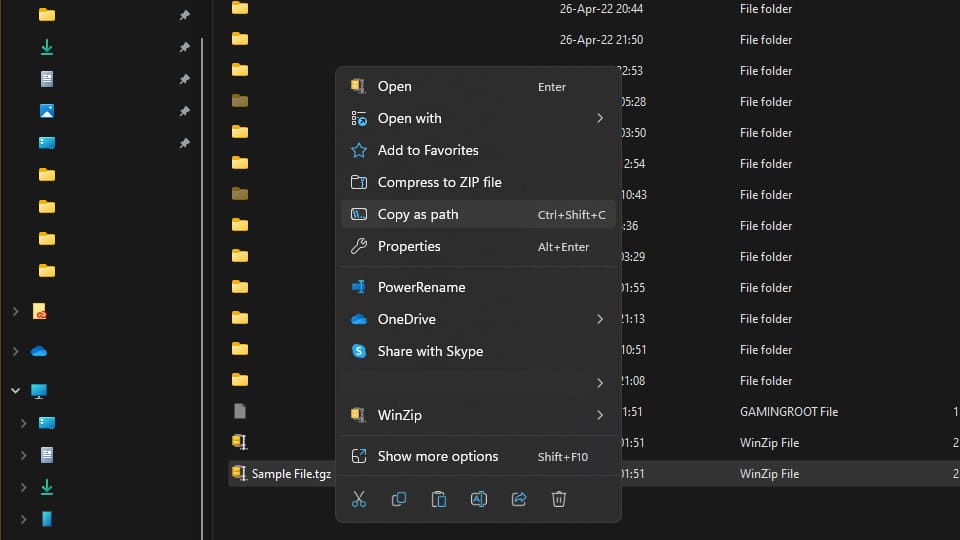Expand the OneDrive node in the navigation pane
Screen dimensions: 960x540
tap(15, 351)
